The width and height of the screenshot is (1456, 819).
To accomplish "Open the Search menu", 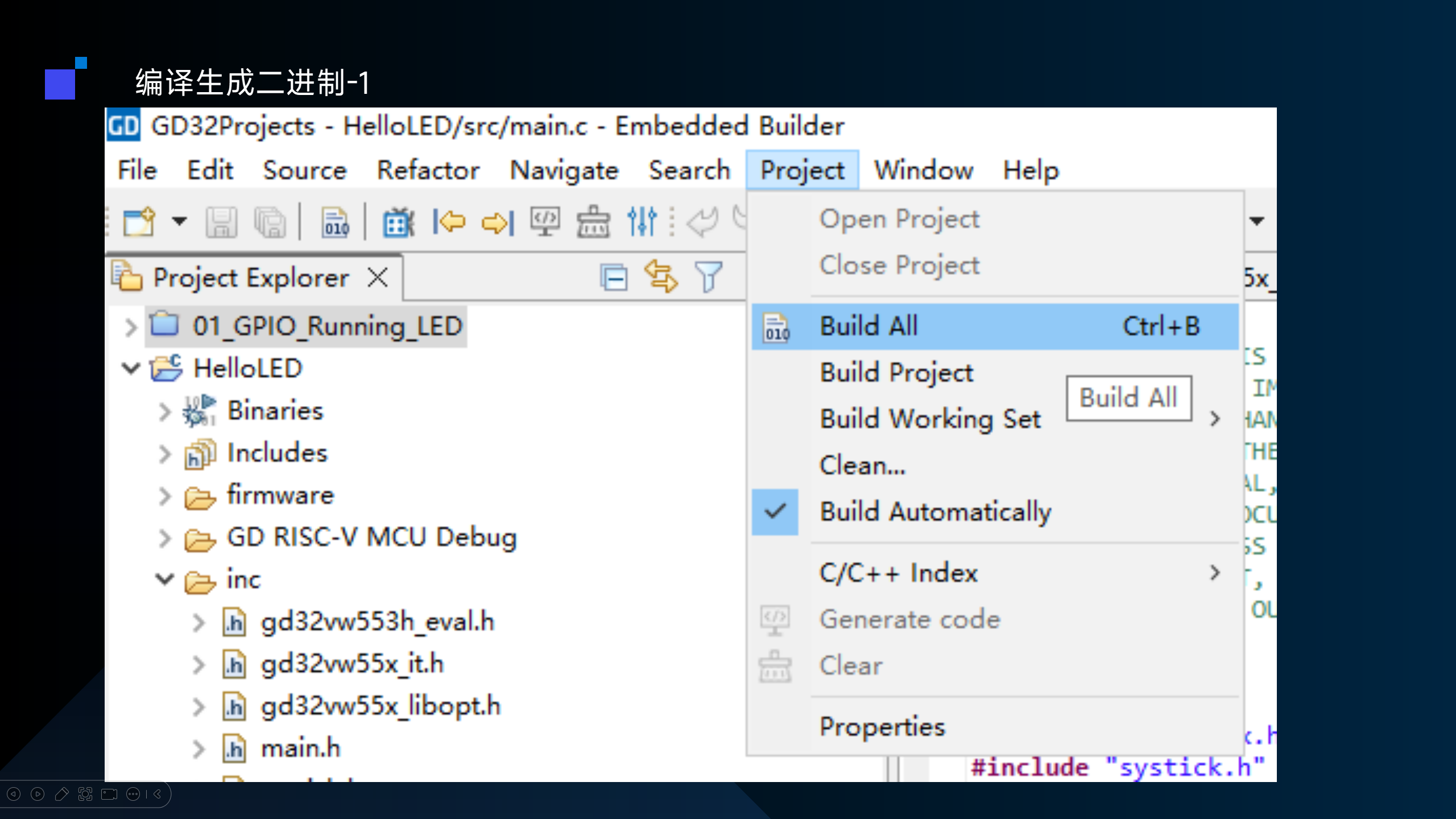I will point(689,170).
